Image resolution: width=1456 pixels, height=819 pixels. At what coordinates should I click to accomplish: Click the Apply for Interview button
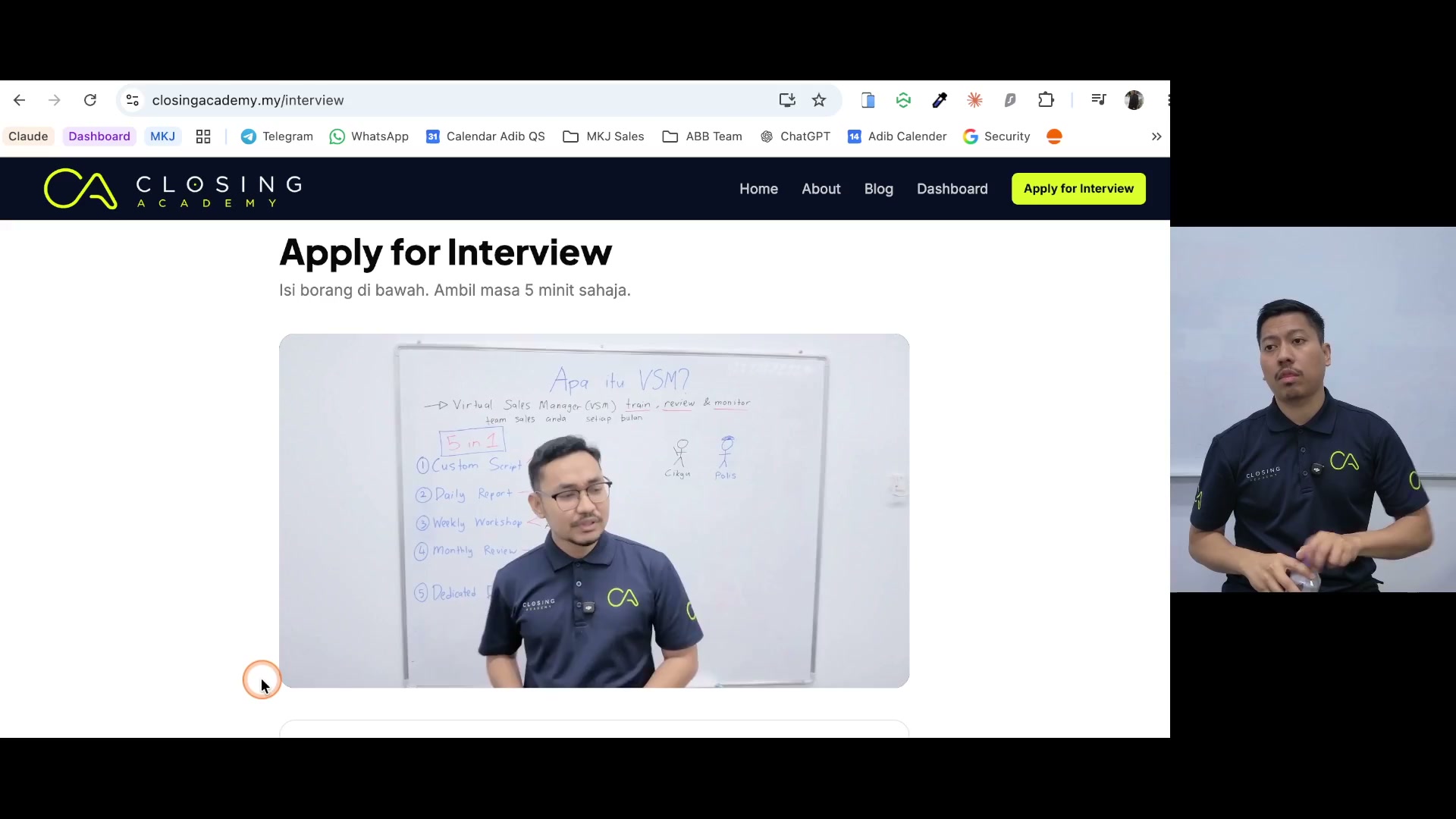click(x=1078, y=189)
